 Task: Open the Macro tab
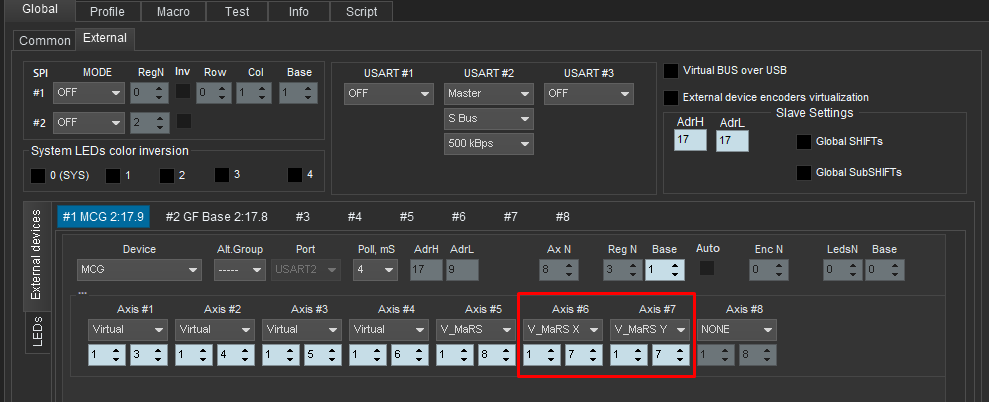172,11
